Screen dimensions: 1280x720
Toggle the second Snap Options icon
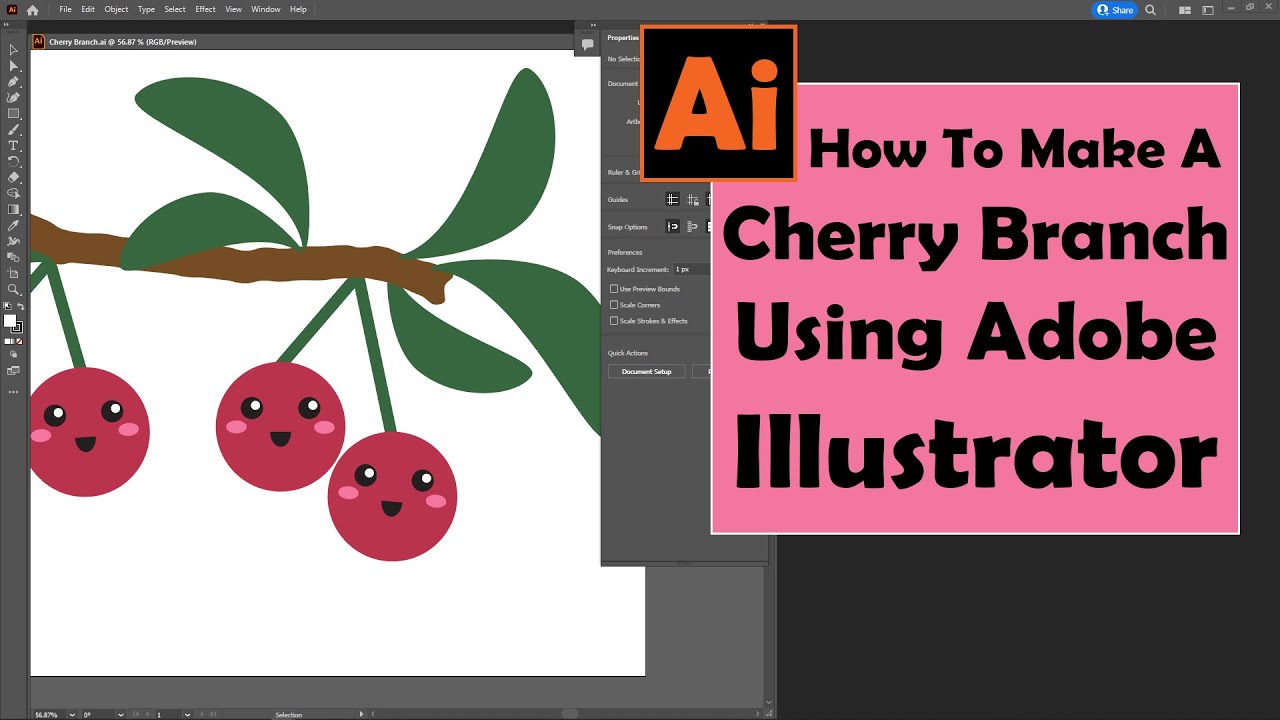point(692,227)
